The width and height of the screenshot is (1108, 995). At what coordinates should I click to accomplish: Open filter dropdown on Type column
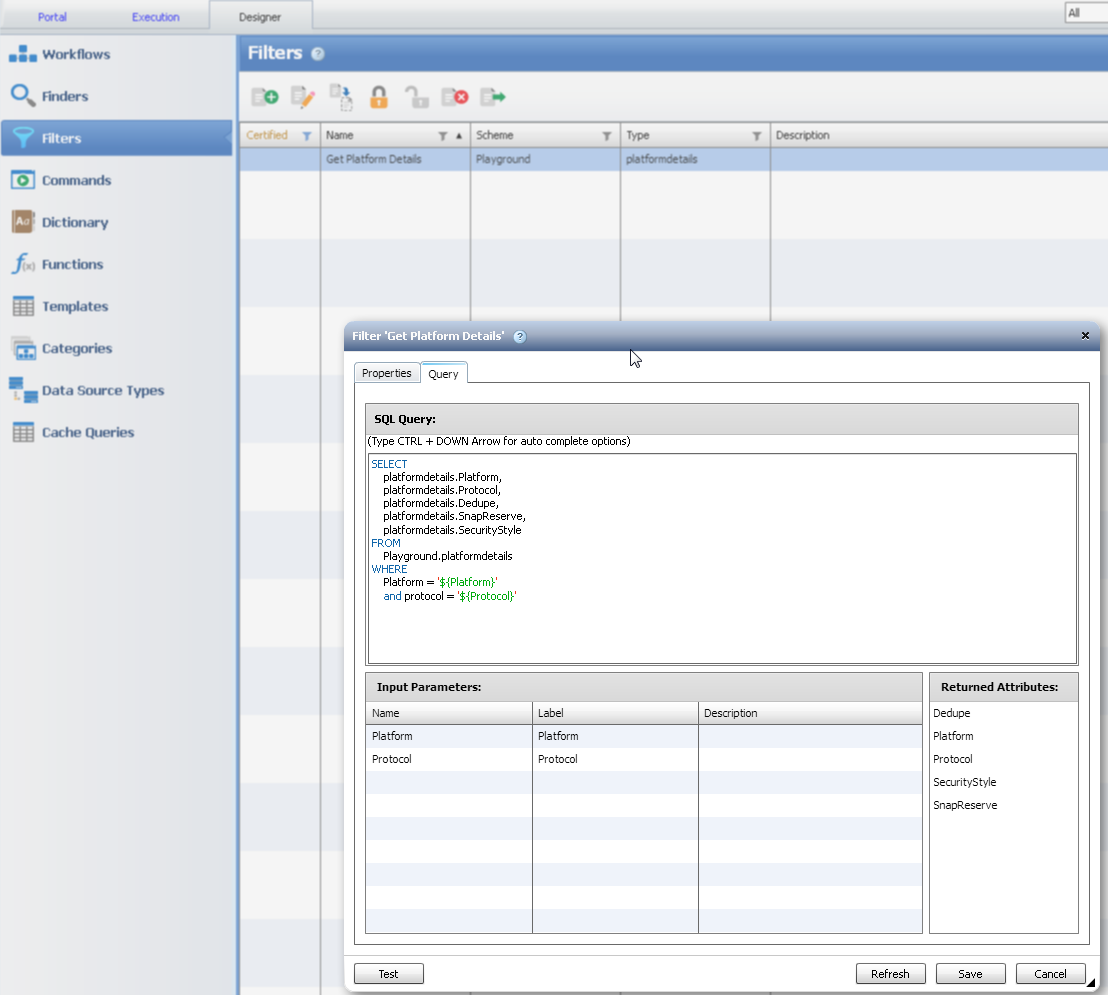756,136
